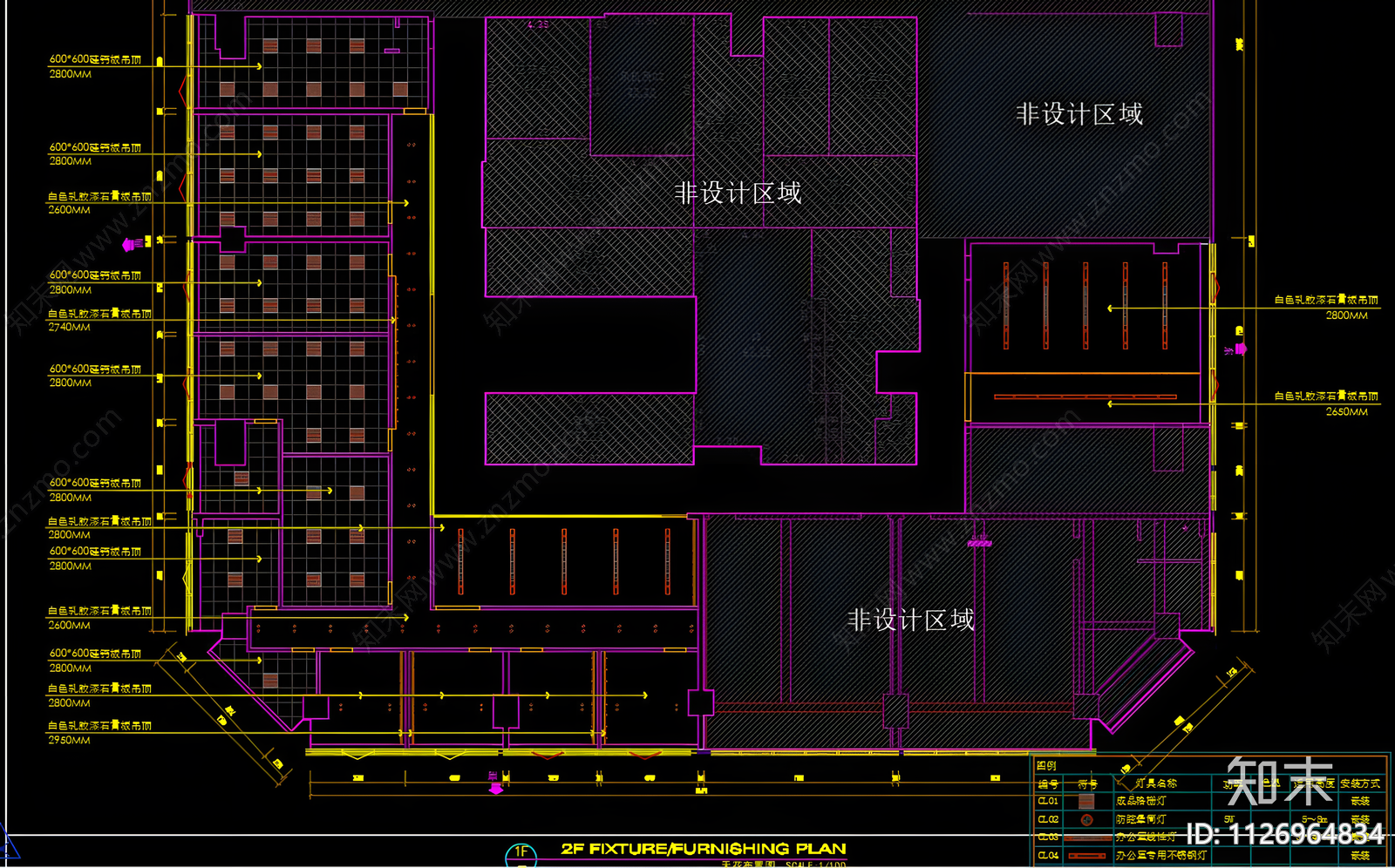The image size is (1395, 868).
Task: Click the 非设计区域 label in top-right hatched area
Action: pyautogui.click(x=1079, y=114)
